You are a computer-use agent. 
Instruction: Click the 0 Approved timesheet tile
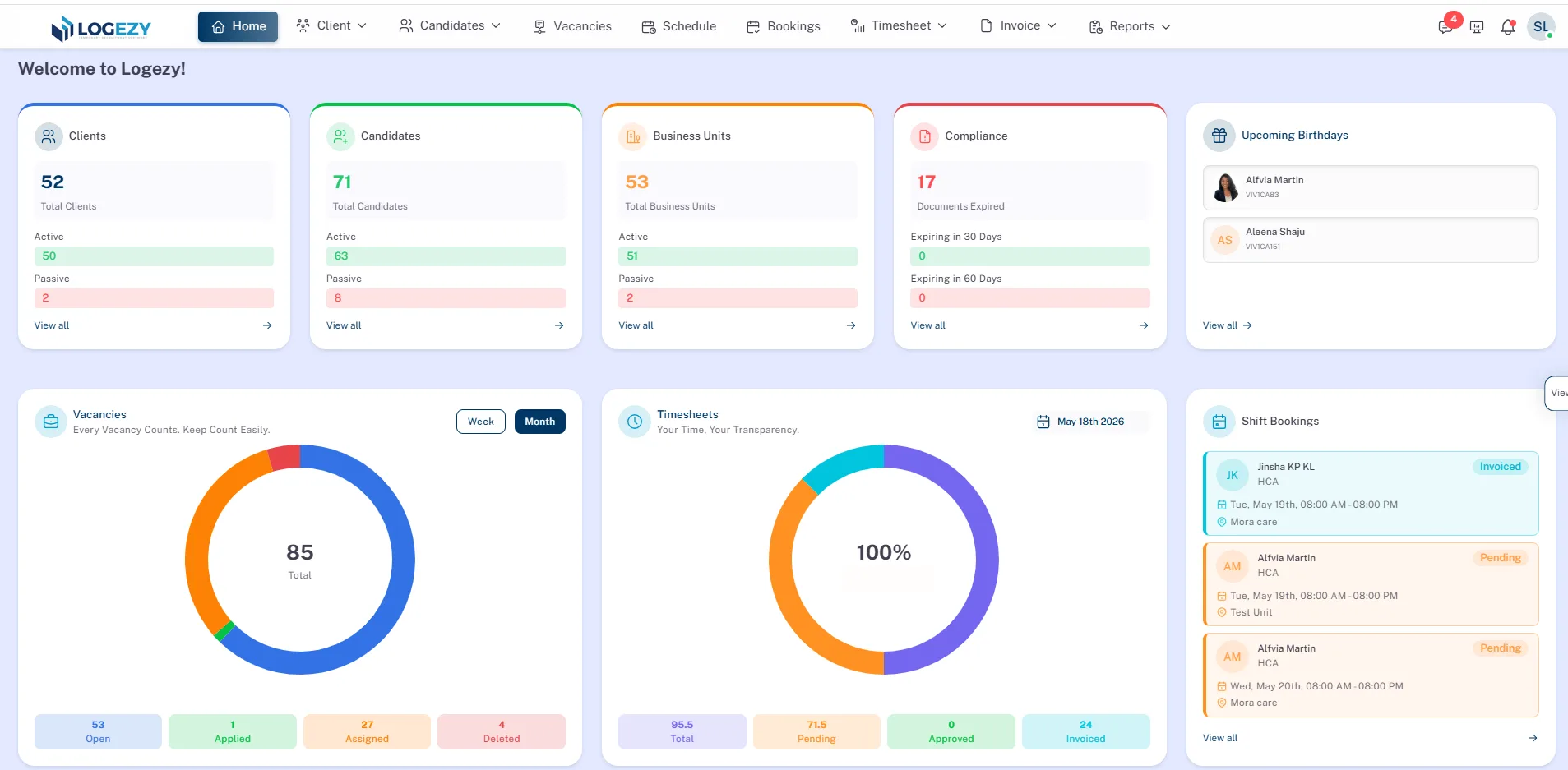(x=951, y=731)
